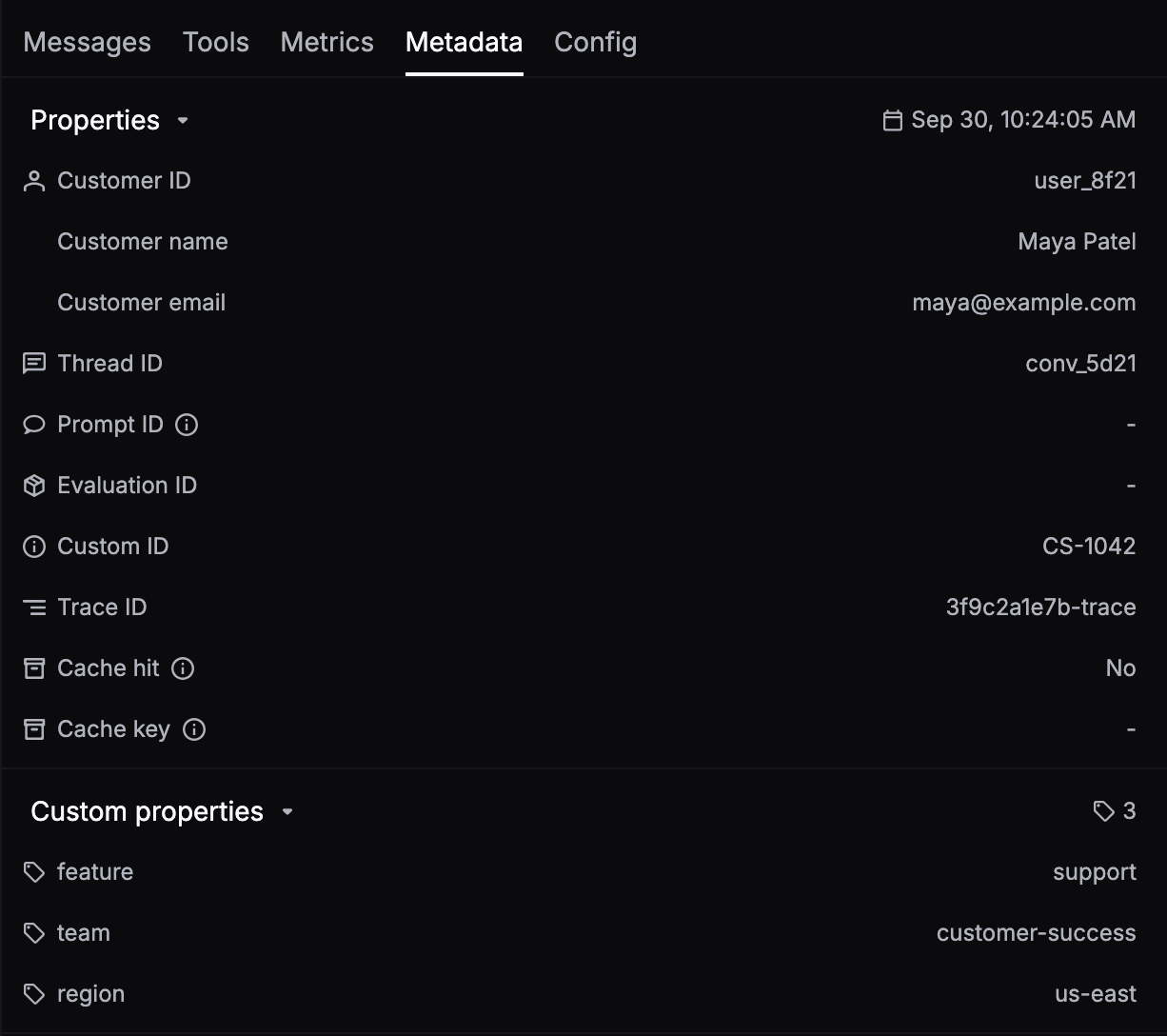Click the tag icon next to region
1167x1036 pixels.
(34, 994)
